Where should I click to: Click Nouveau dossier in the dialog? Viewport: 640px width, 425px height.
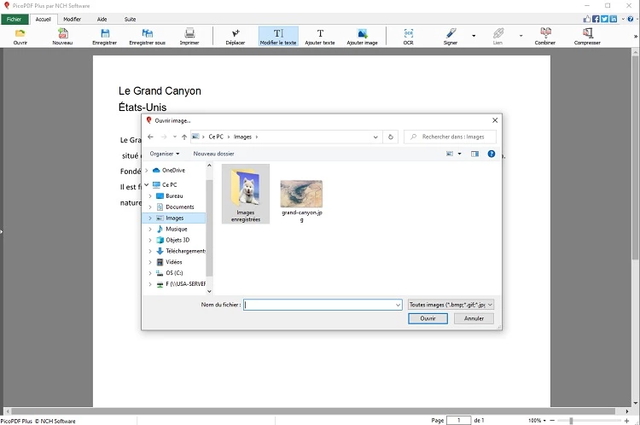(213, 154)
